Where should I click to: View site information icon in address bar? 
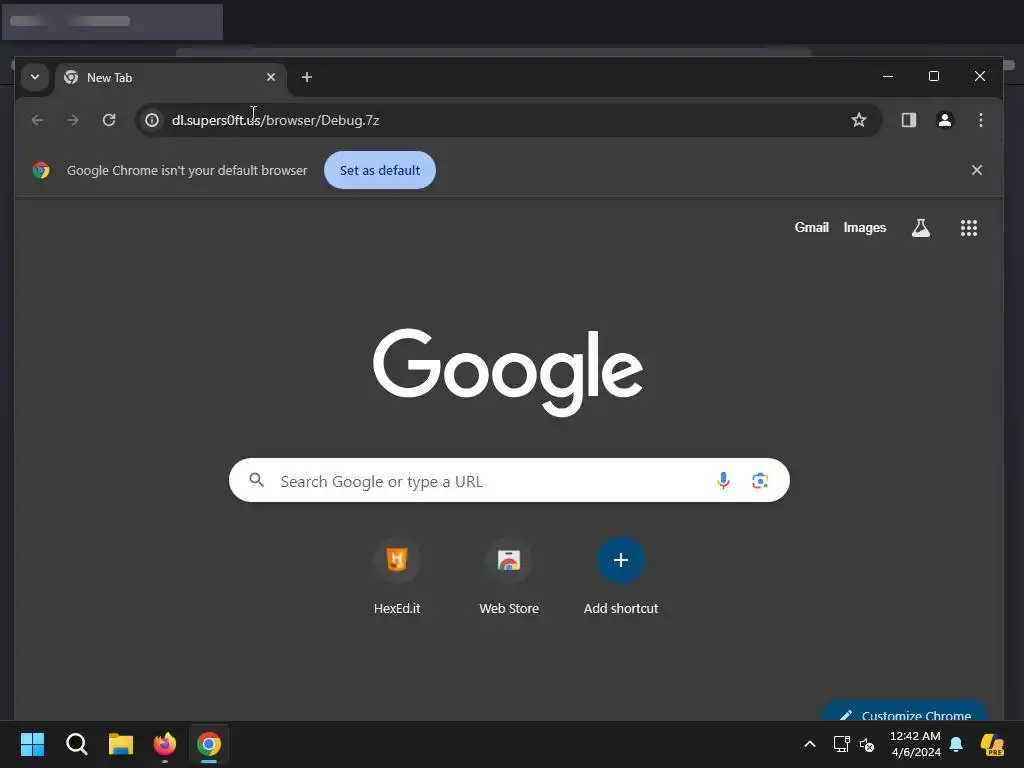152,120
